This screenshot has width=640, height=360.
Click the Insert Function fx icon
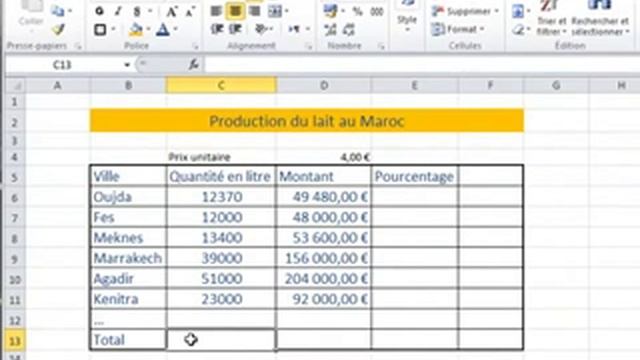193,64
